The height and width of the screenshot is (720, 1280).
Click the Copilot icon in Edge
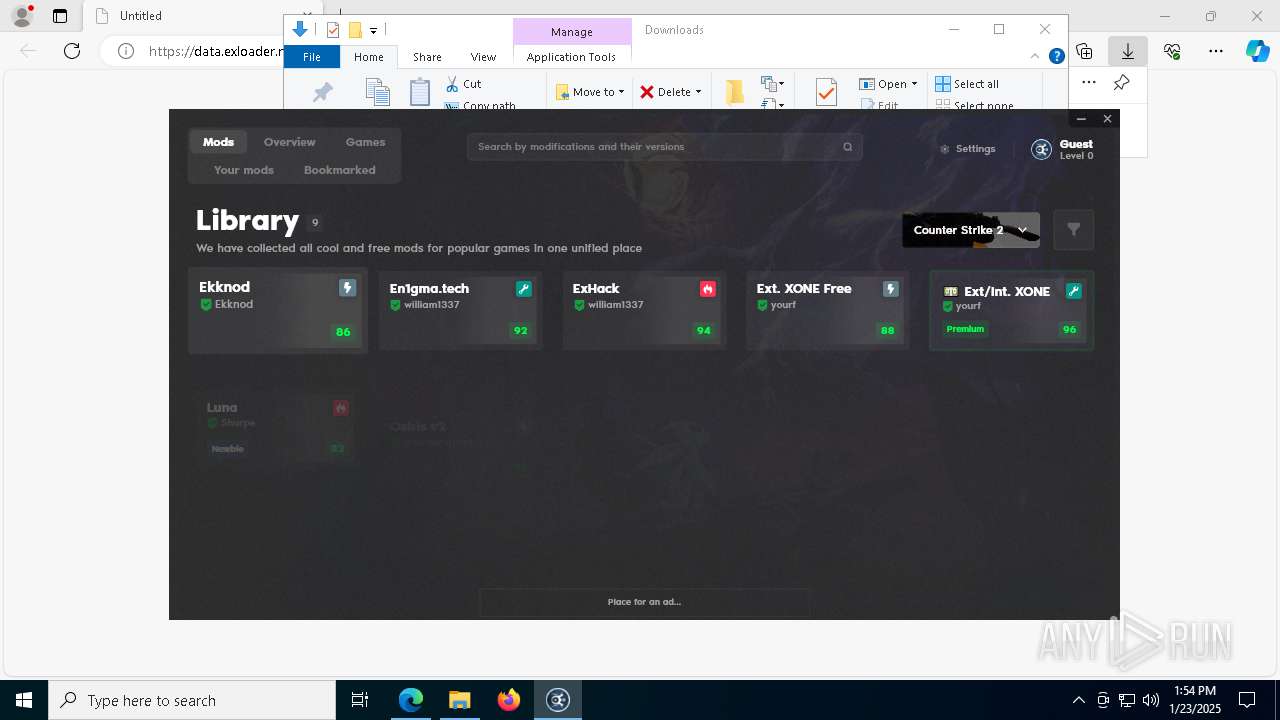pos(1257,51)
